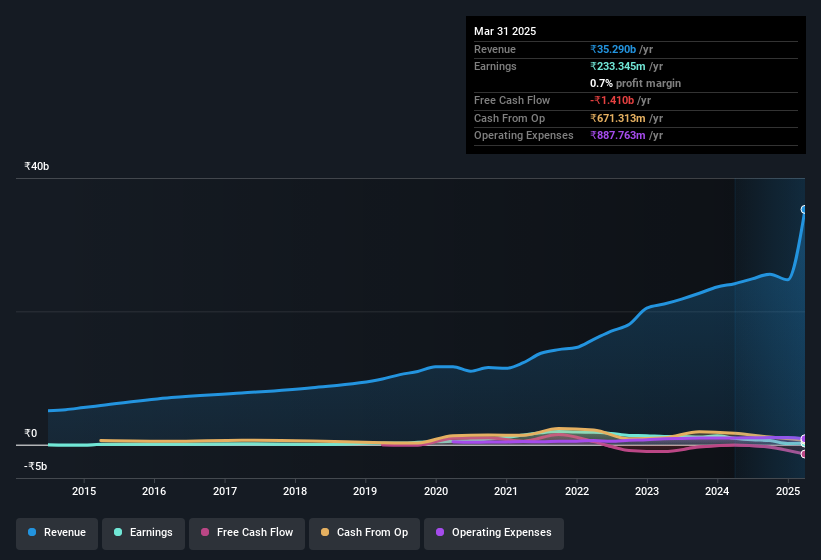The image size is (821, 560).
Task: Toggle the Operating Expenses legend button
Action: point(494,533)
